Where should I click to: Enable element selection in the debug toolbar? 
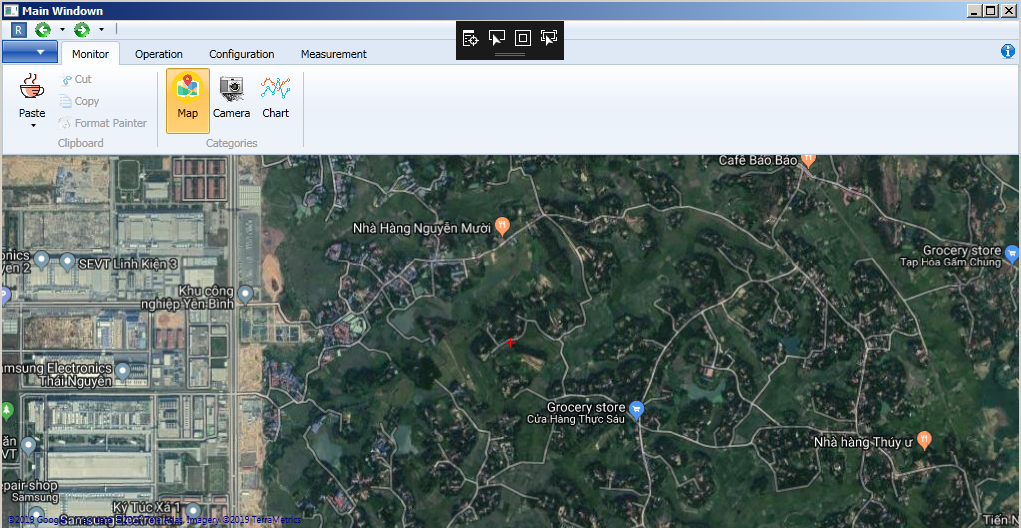(x=497, y=38)
